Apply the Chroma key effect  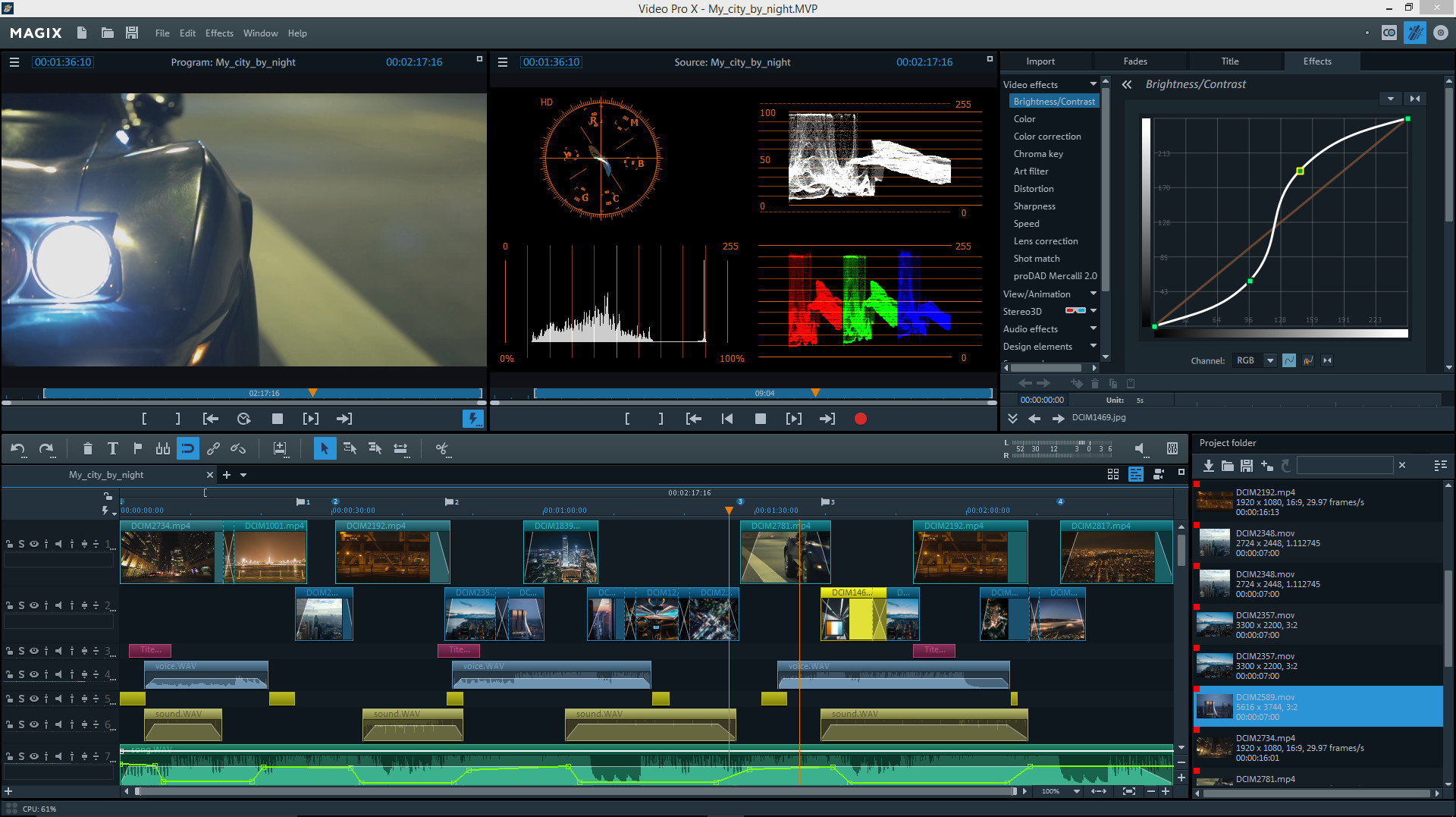[x=1038, y=153]
